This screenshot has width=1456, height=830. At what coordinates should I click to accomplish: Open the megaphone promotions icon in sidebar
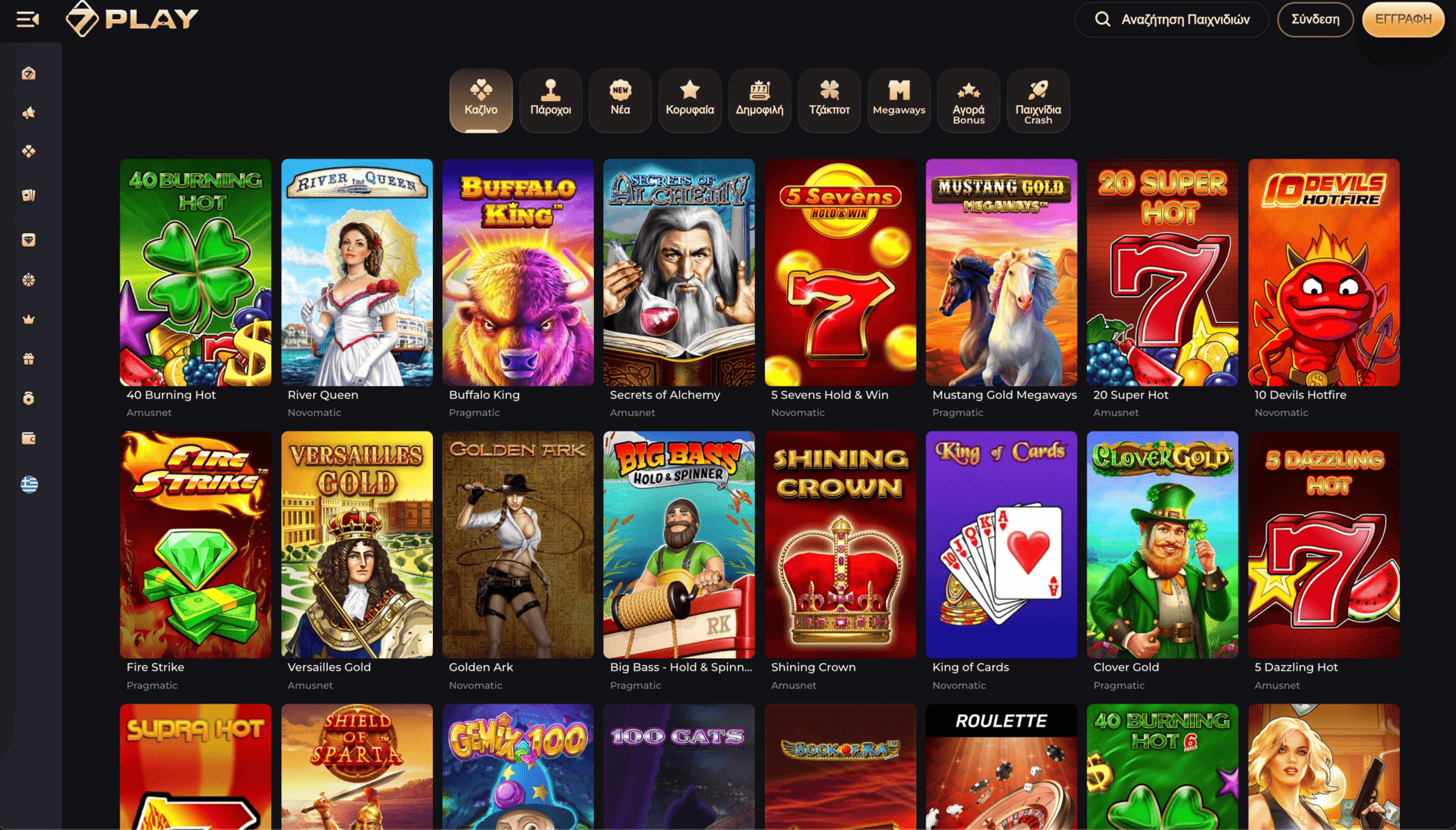pos(29,113)
